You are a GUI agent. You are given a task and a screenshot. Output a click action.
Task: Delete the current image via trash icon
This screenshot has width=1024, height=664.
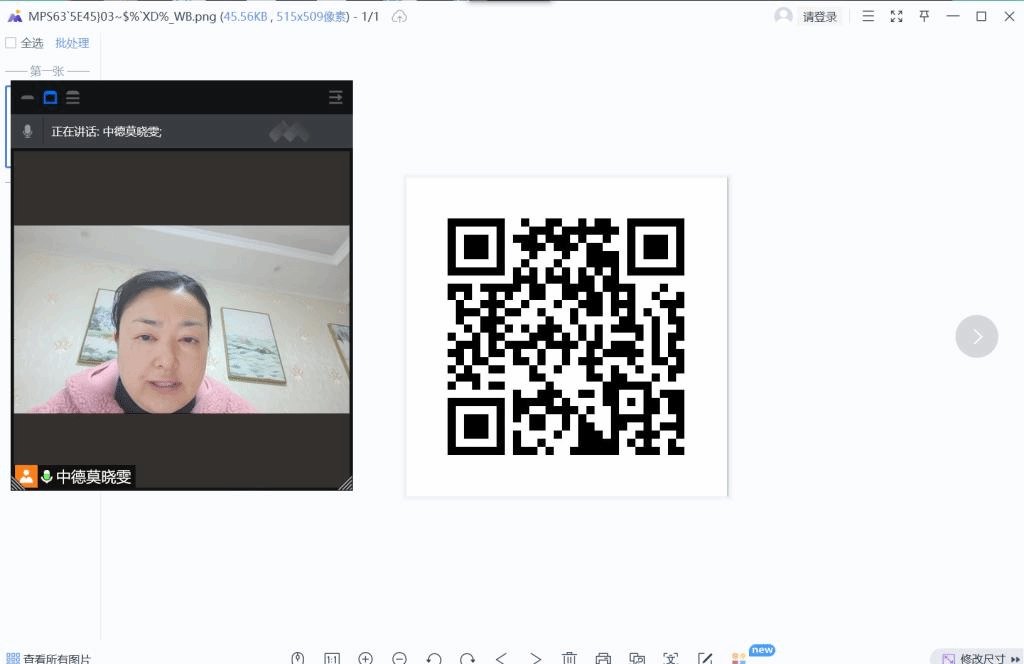click(x=569, y=658)
